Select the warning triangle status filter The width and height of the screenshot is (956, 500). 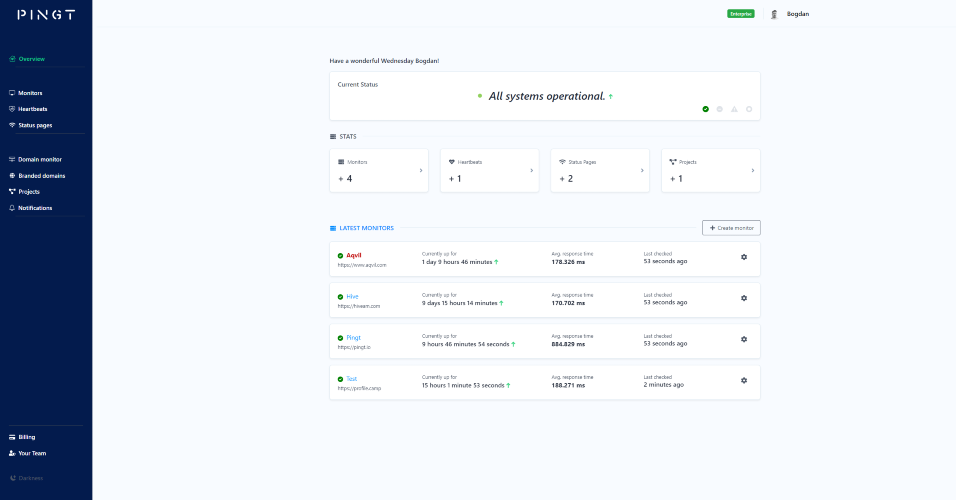click(734, 109)
